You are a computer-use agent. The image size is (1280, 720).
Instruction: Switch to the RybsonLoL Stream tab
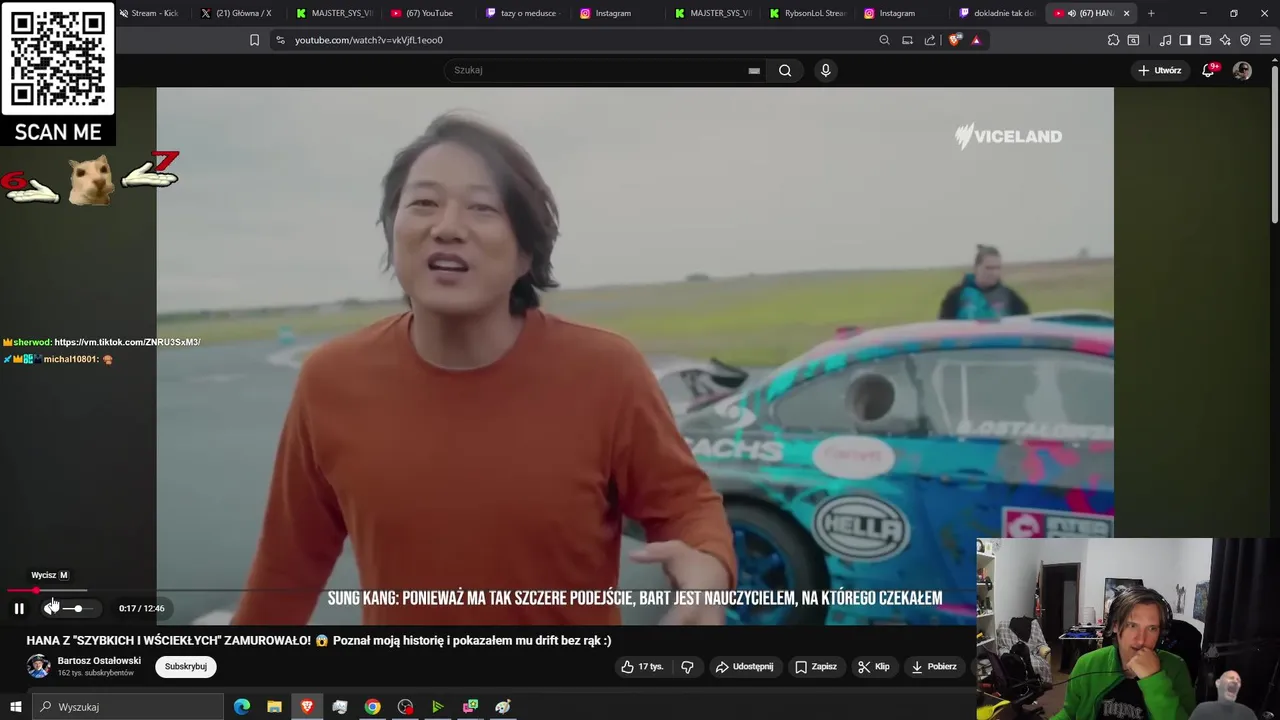click(807, 13)
